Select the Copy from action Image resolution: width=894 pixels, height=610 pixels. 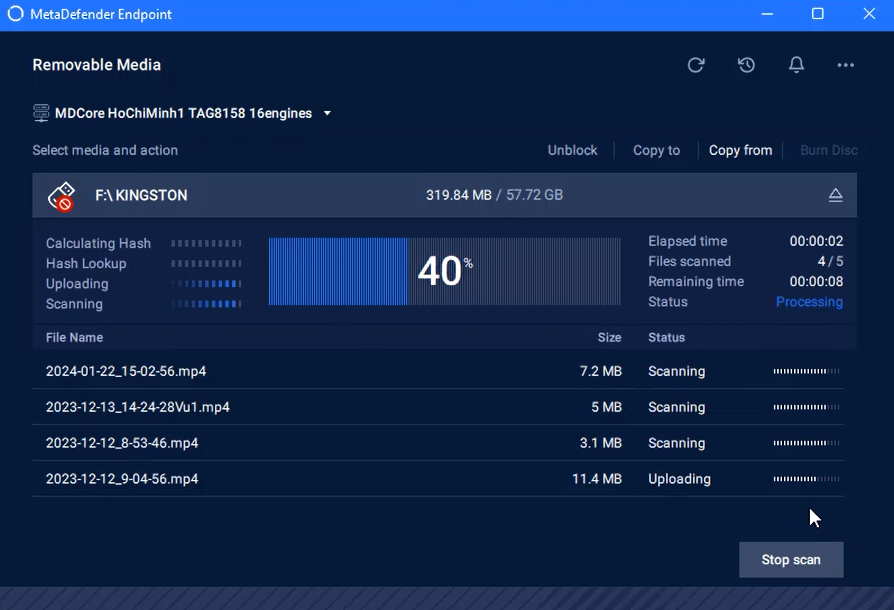pos(740,150)
